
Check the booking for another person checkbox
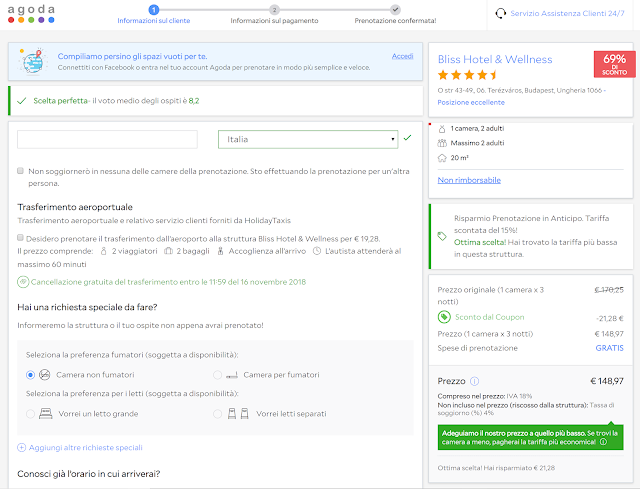click(x=20, y=171)
